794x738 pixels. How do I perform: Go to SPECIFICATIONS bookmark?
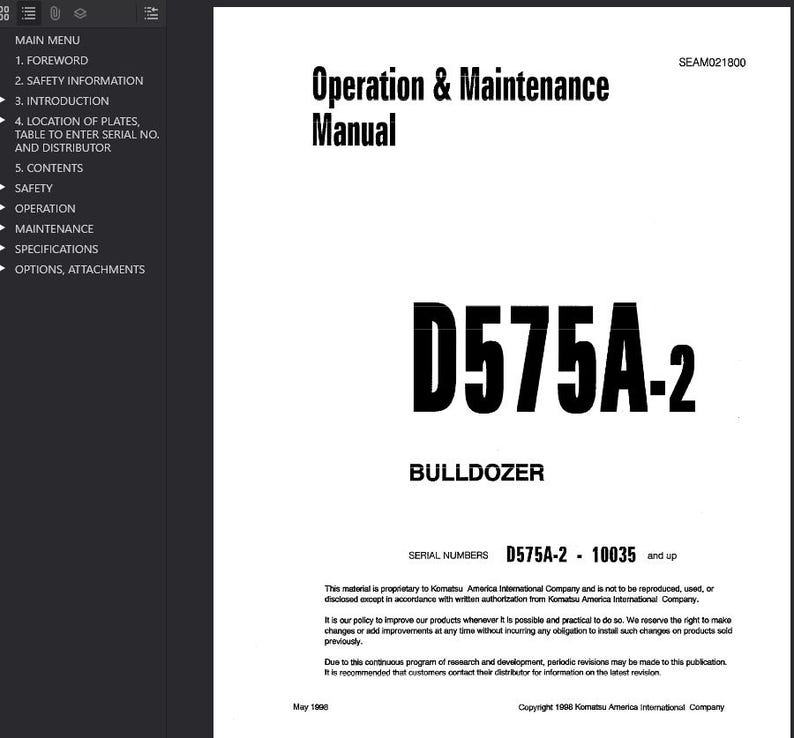(x=56, y=249)
